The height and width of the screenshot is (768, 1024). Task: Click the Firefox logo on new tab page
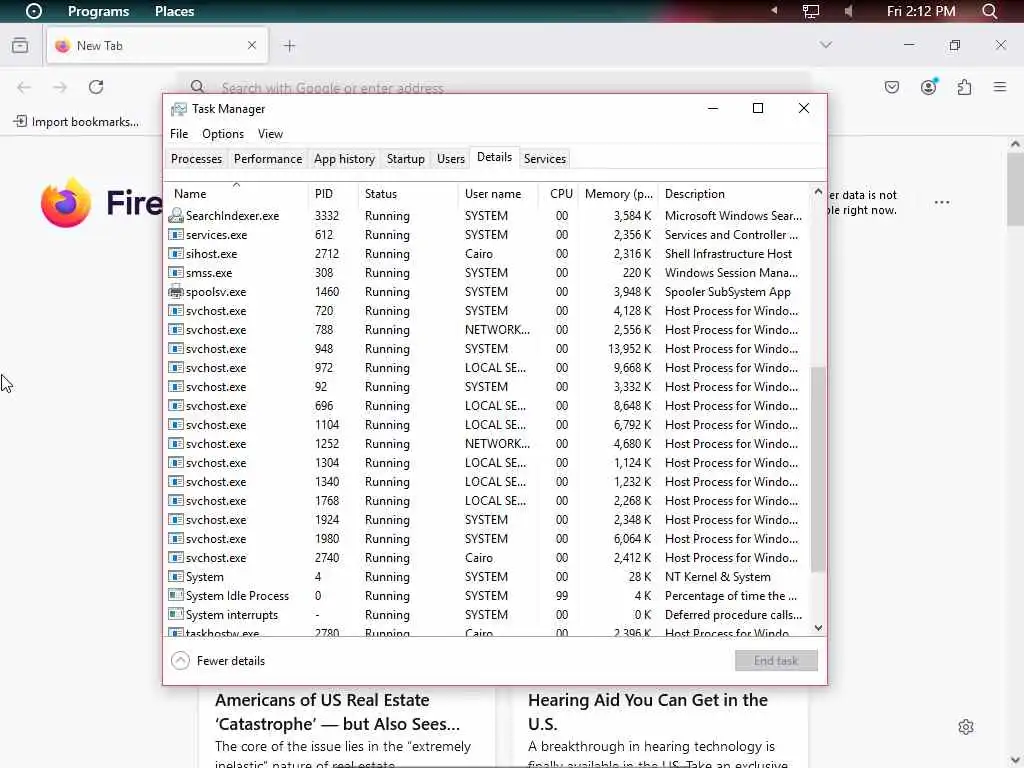pyautogui.click(x=66, y=202)
